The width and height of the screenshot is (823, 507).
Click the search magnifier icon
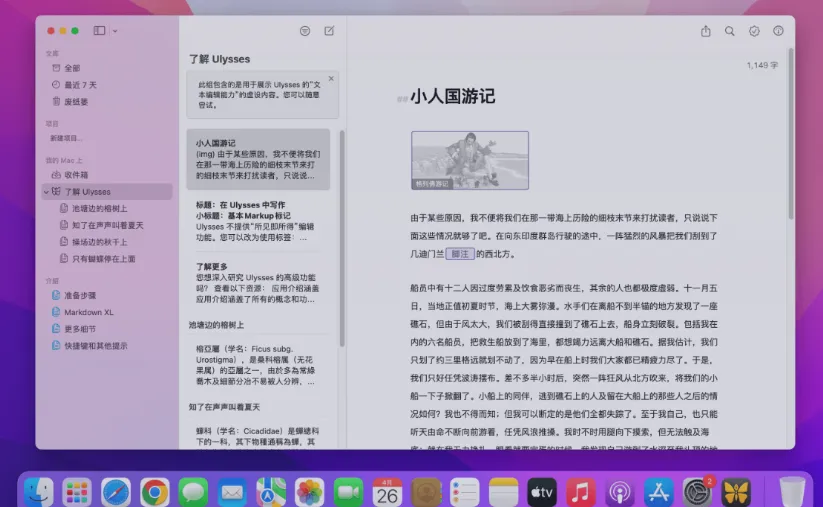tap(730, 31)
